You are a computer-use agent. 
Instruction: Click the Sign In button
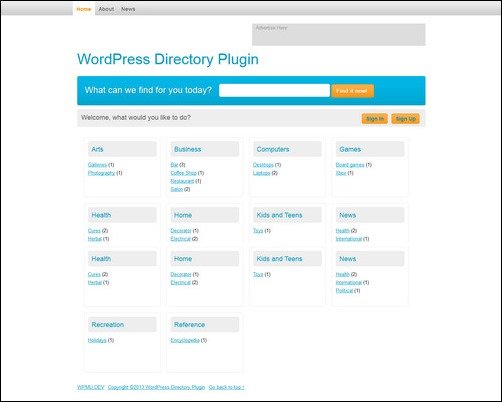375,119
